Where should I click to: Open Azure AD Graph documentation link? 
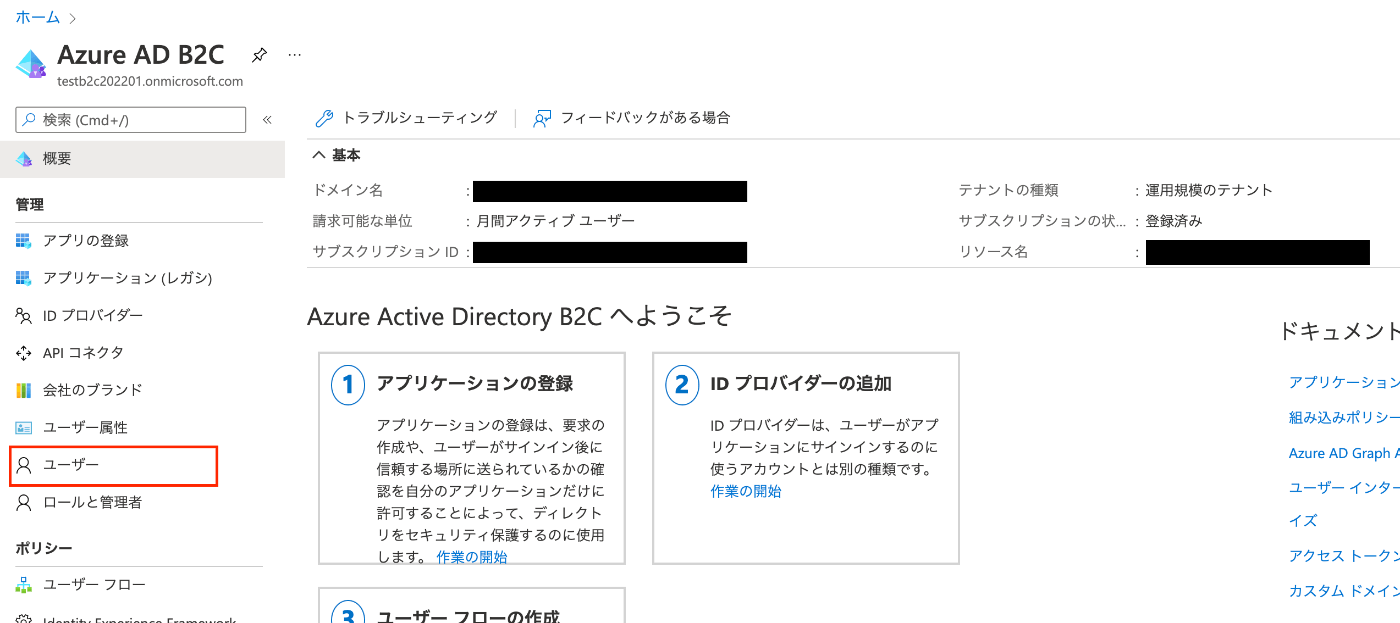tap(1344, 453)
